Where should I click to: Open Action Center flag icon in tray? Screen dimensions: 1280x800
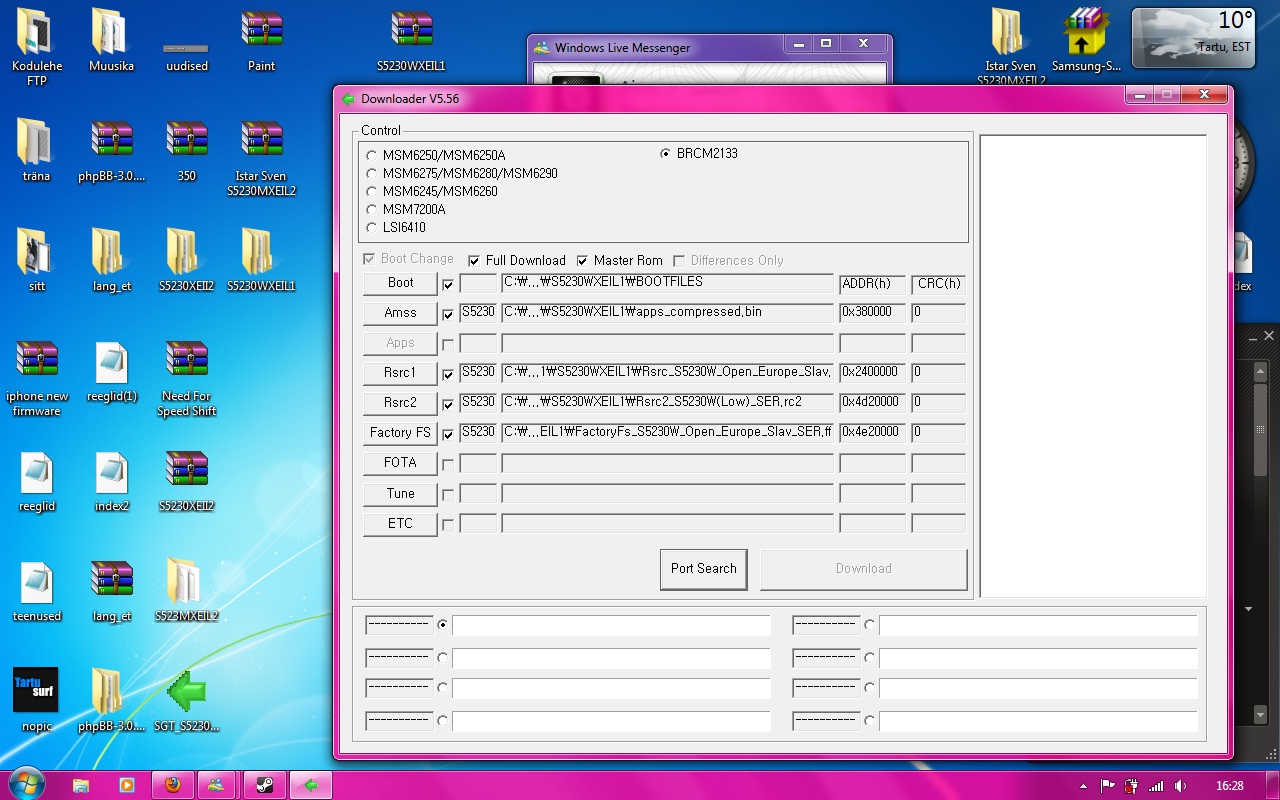coord(1107,786)
